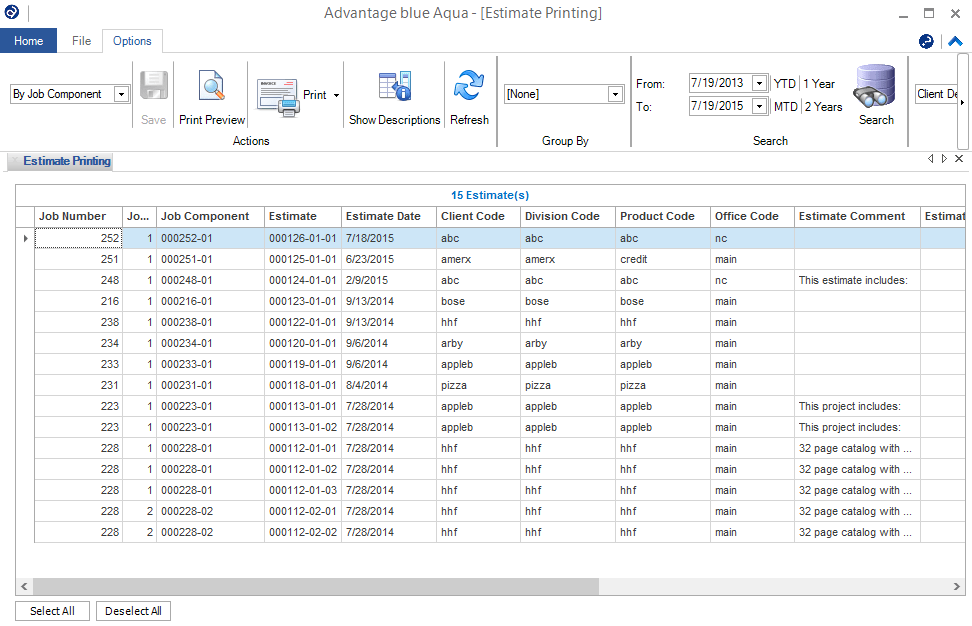The height and width of the screenshot is (626, 972).
Task: Click job component 000228-02 in estimate 000112-02-01 row
Action: click(210, 511)
